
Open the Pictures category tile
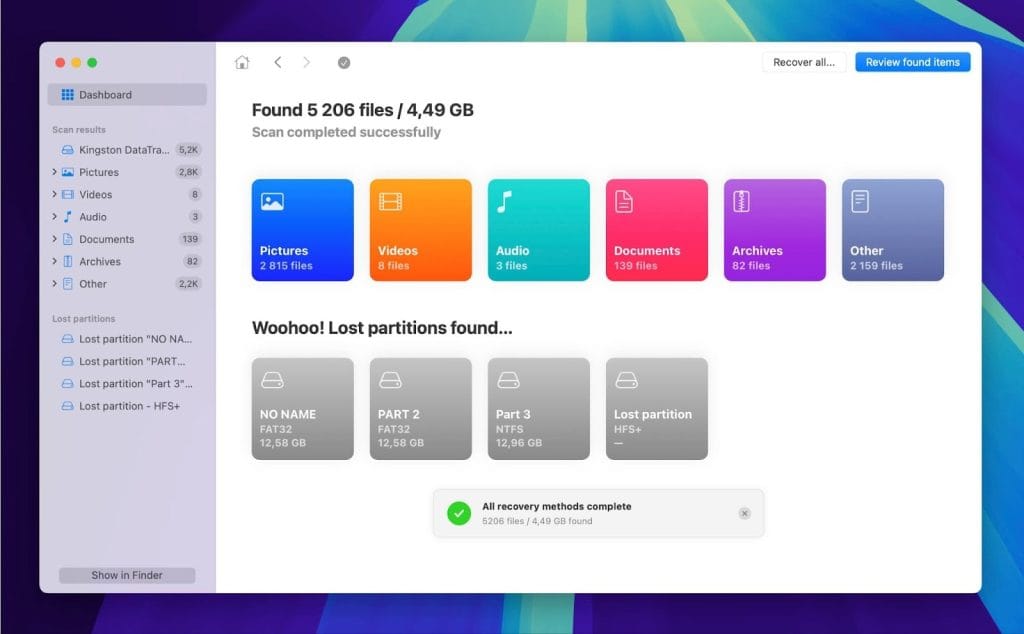point(302,230)
